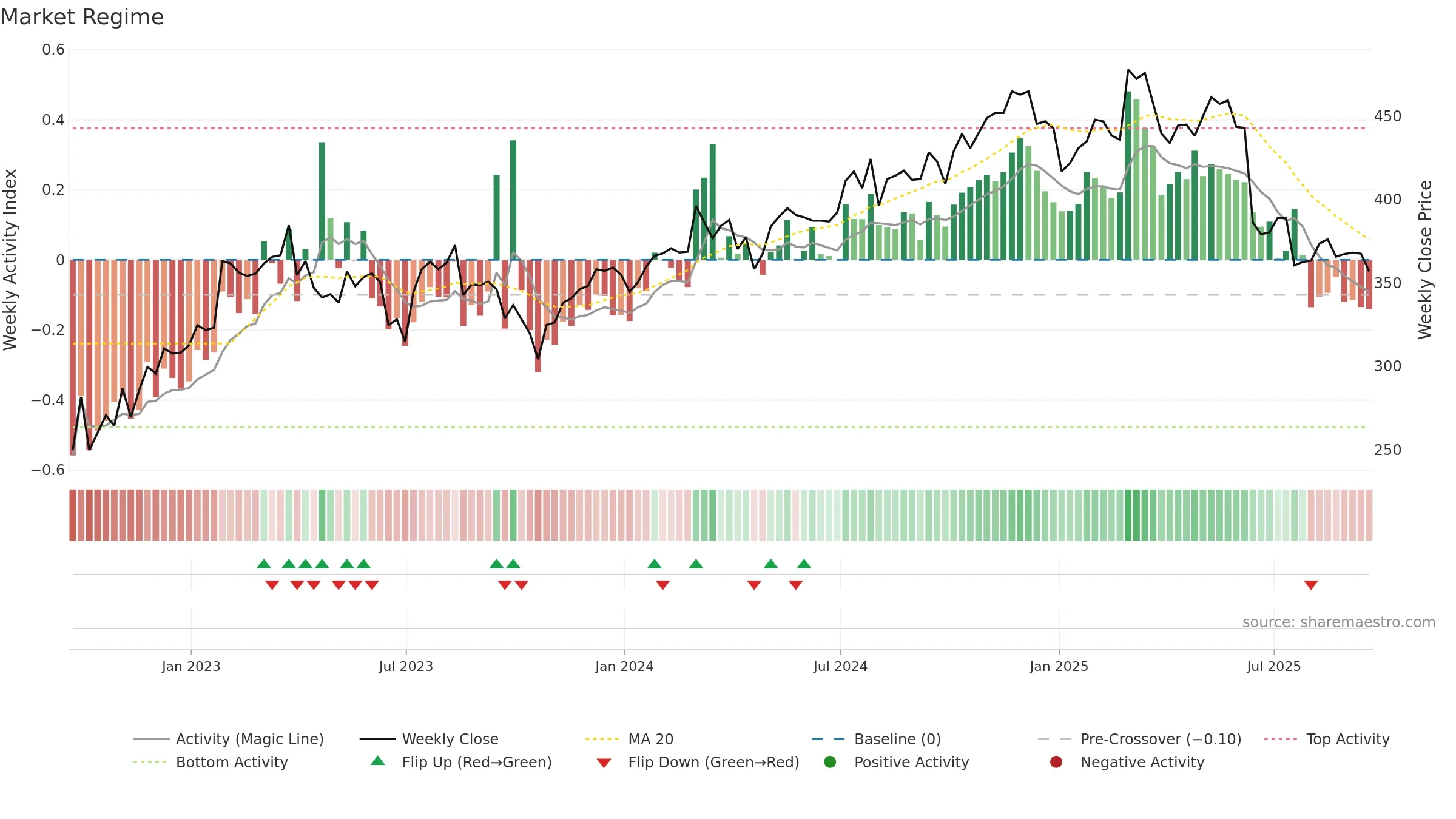Click the first green flip-up marker after Jan 2023

tap(264, 564)
